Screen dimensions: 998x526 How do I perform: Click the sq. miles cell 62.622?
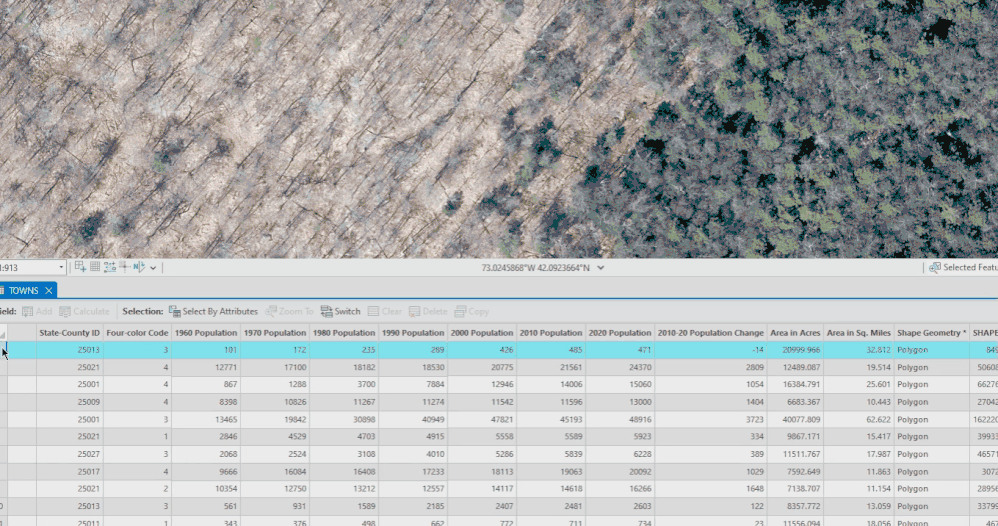(x=859, y=420)
